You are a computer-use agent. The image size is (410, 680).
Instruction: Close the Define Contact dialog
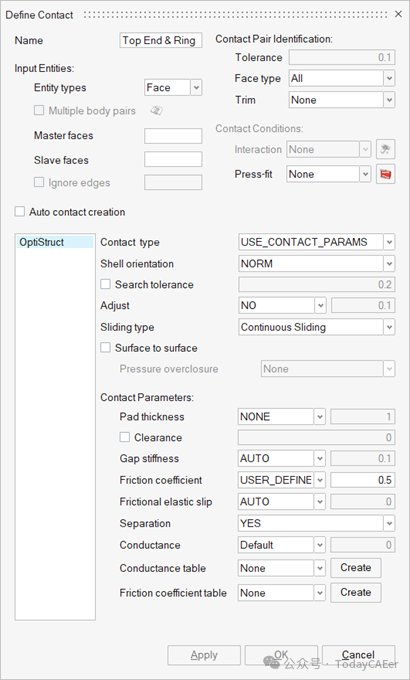click(x=398, y=14)
